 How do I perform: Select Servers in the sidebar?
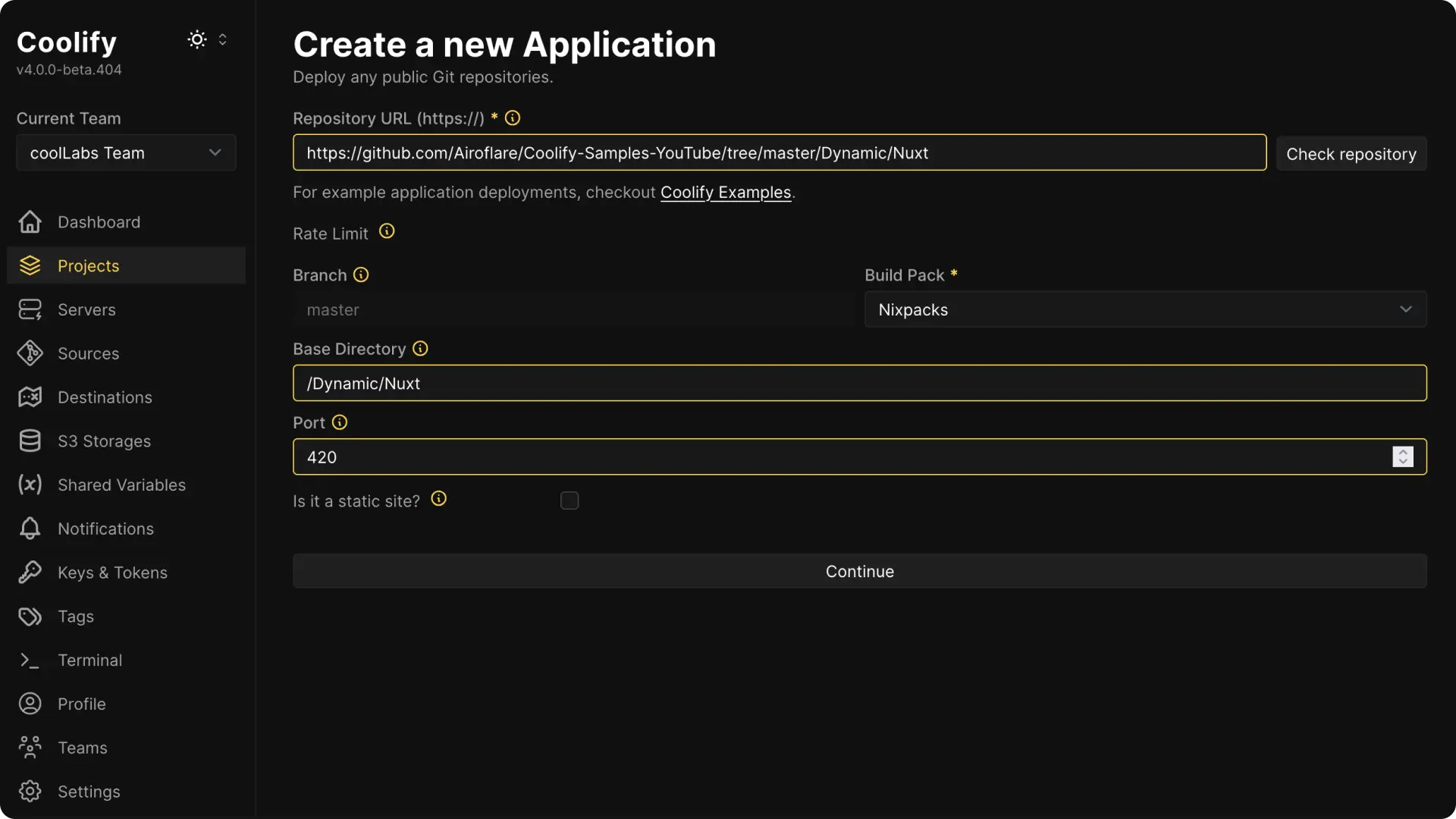87,309
